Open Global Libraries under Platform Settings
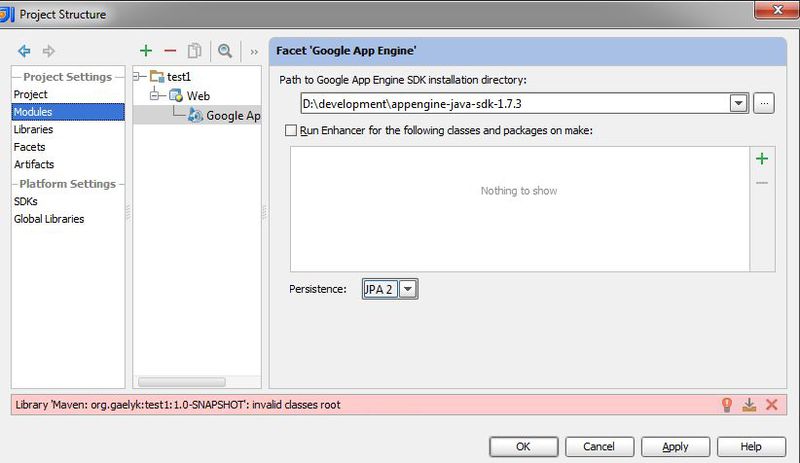Image resolution: width=800 pixels, height=463 pixels. [49, 219]
